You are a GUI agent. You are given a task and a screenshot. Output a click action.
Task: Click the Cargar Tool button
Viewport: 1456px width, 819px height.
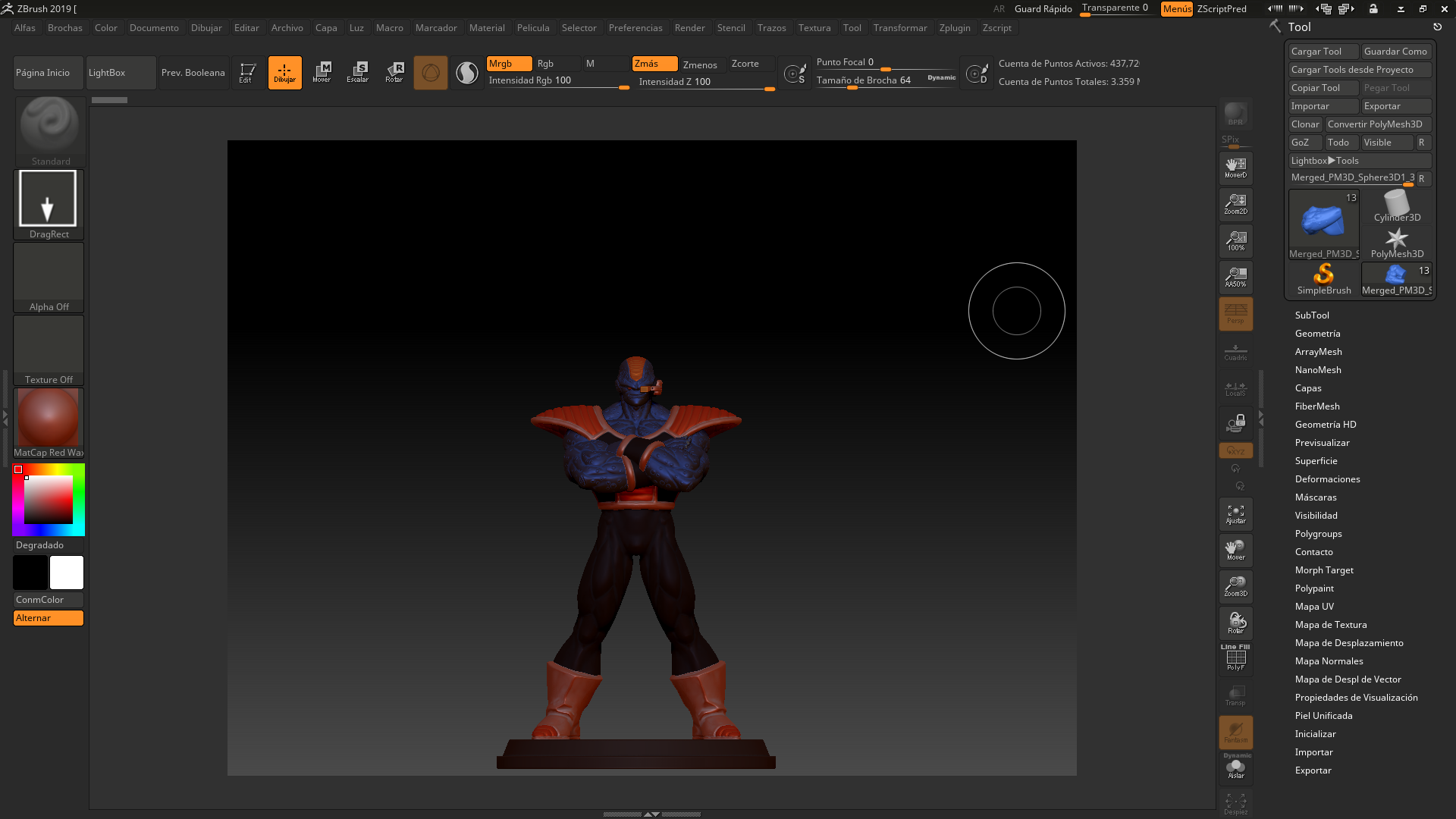[x=1323, y=52]
